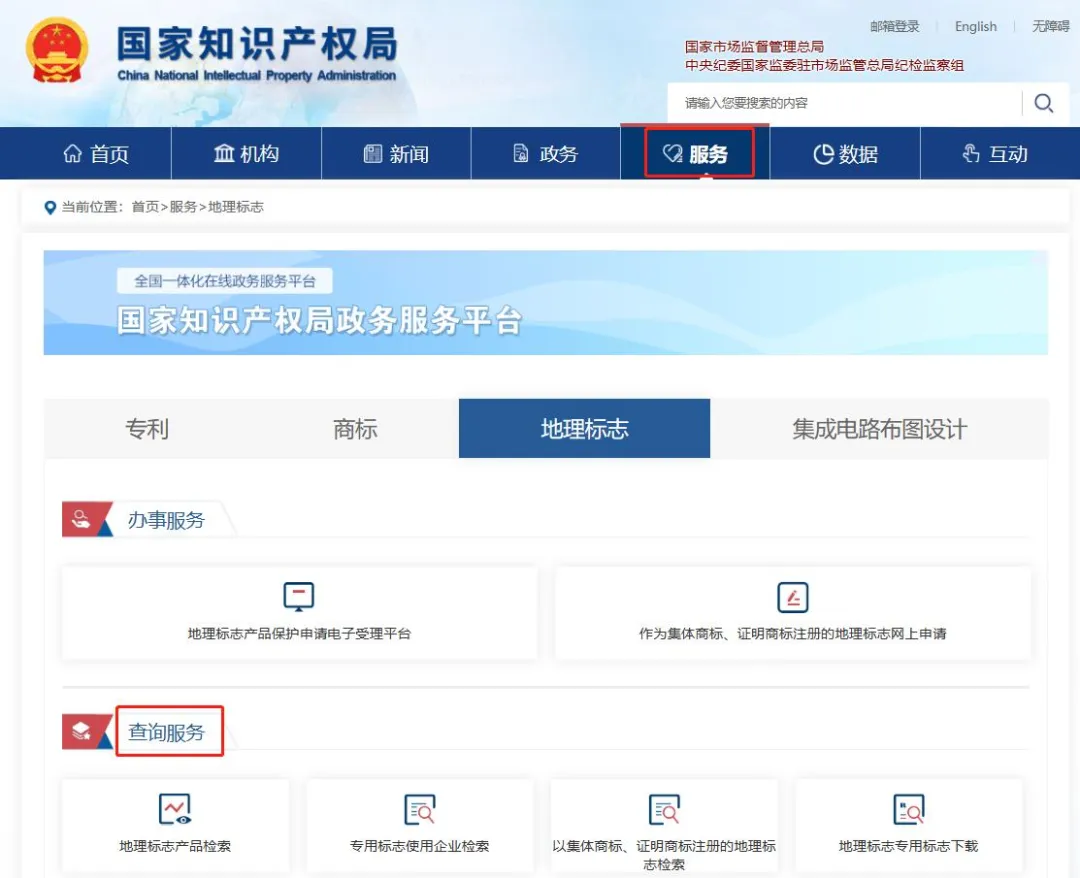Open 地理标志产品检索 service
Screen dimensions: 1080x878
point(175,826)
